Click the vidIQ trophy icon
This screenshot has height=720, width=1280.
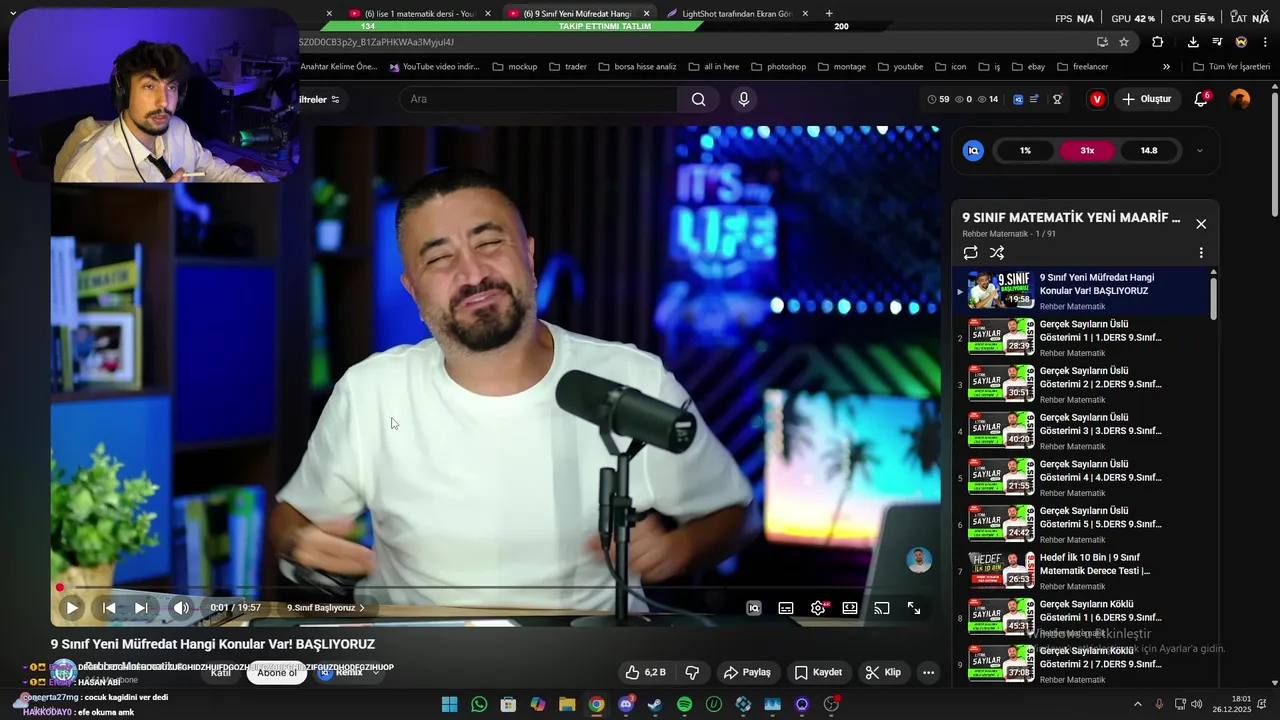click(1057, 99)
